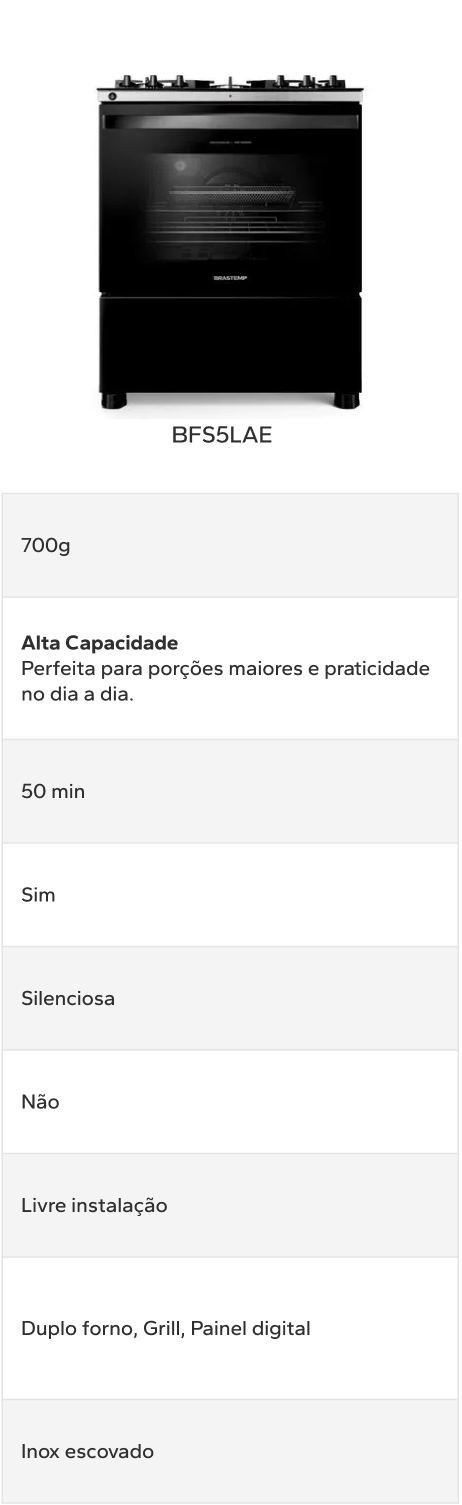Select the 50 min value row
This screenshot has width=462, height=1505.
pyautogui.click(x=230, y=791)
